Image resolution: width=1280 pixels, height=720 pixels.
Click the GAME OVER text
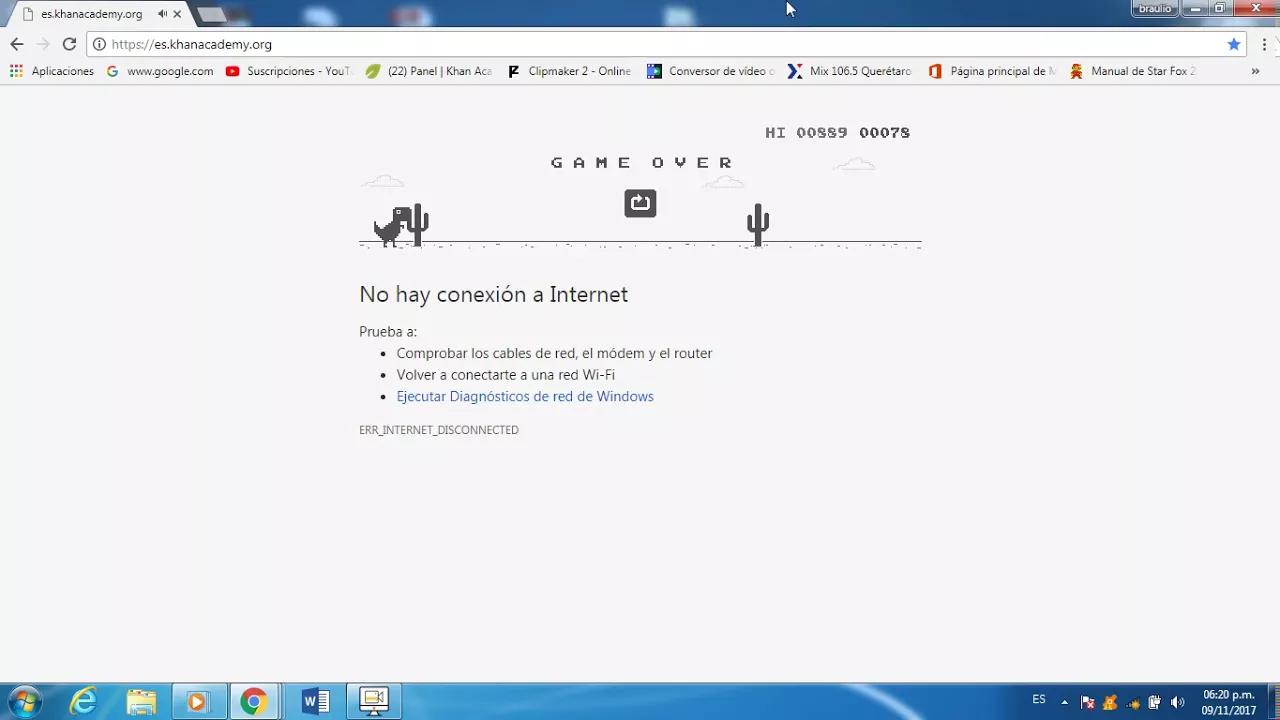[642, 162]
